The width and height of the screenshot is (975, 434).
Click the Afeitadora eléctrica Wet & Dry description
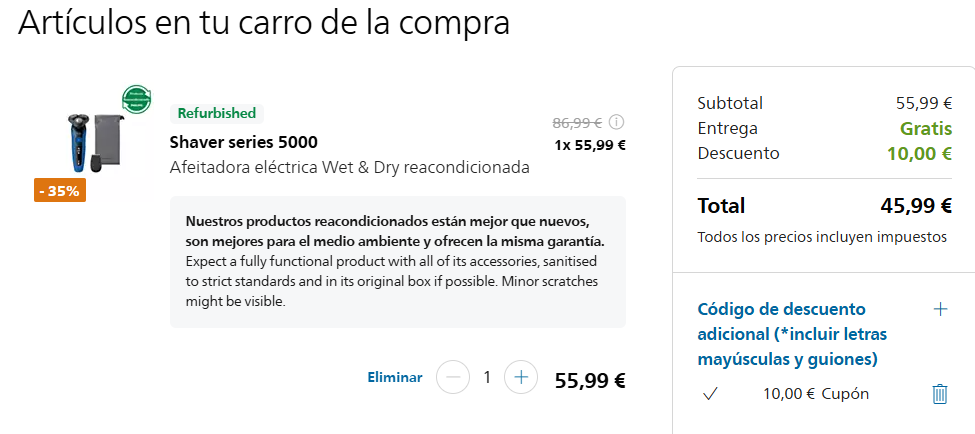(349, 167)
